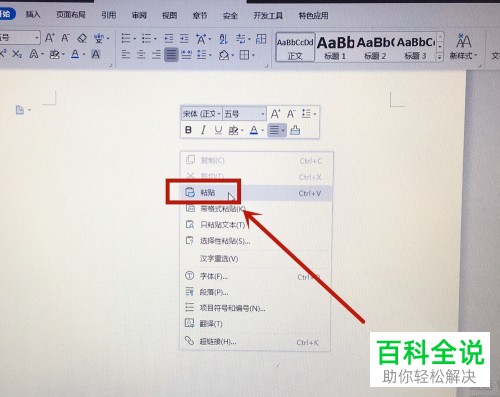The image size is (500, 397).
Task: Toggle Underline on the mini toolbar
Action: 218,130
